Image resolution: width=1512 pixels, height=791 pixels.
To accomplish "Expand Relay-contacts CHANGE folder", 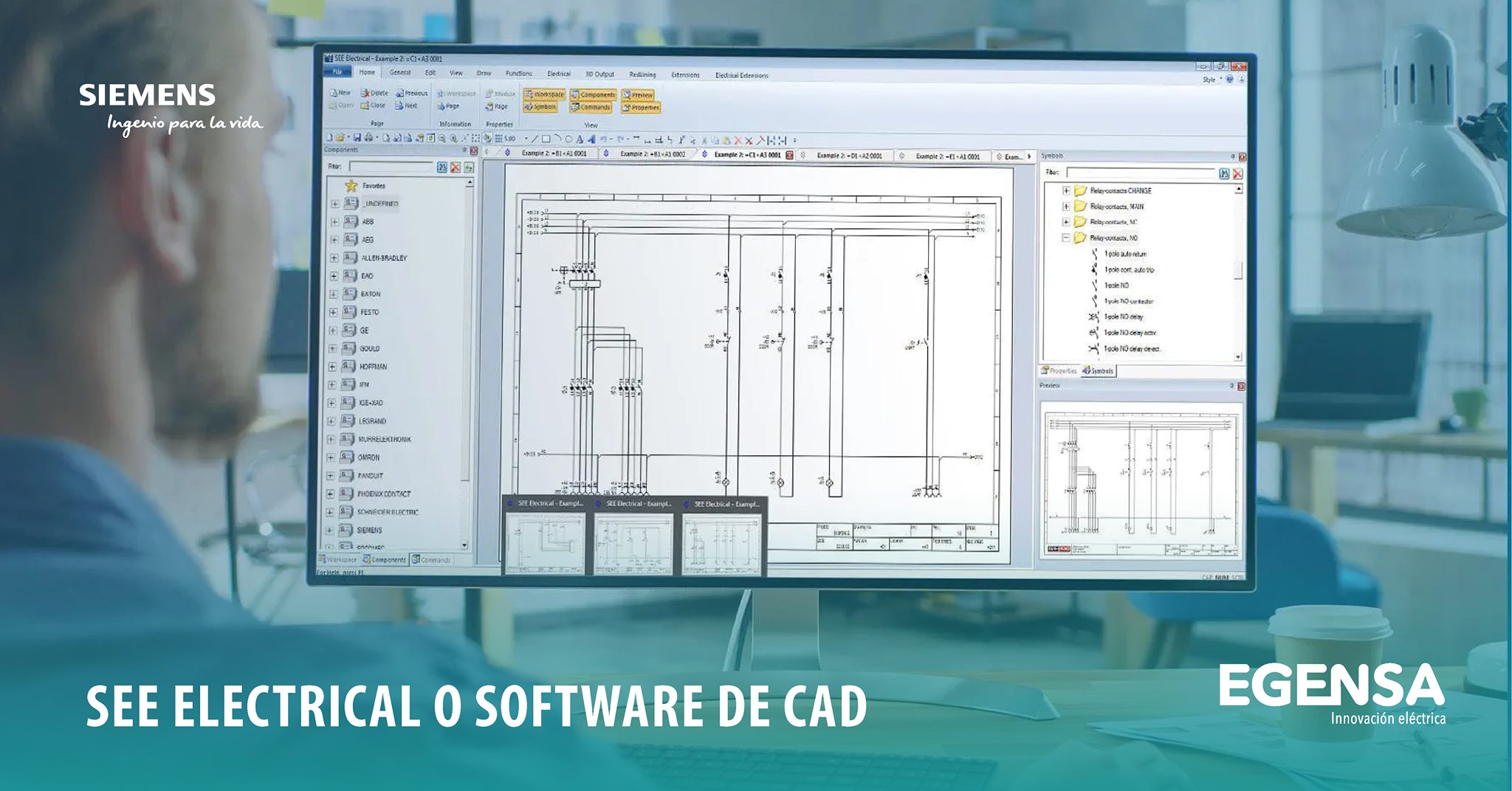I will tap(1066, 190).
